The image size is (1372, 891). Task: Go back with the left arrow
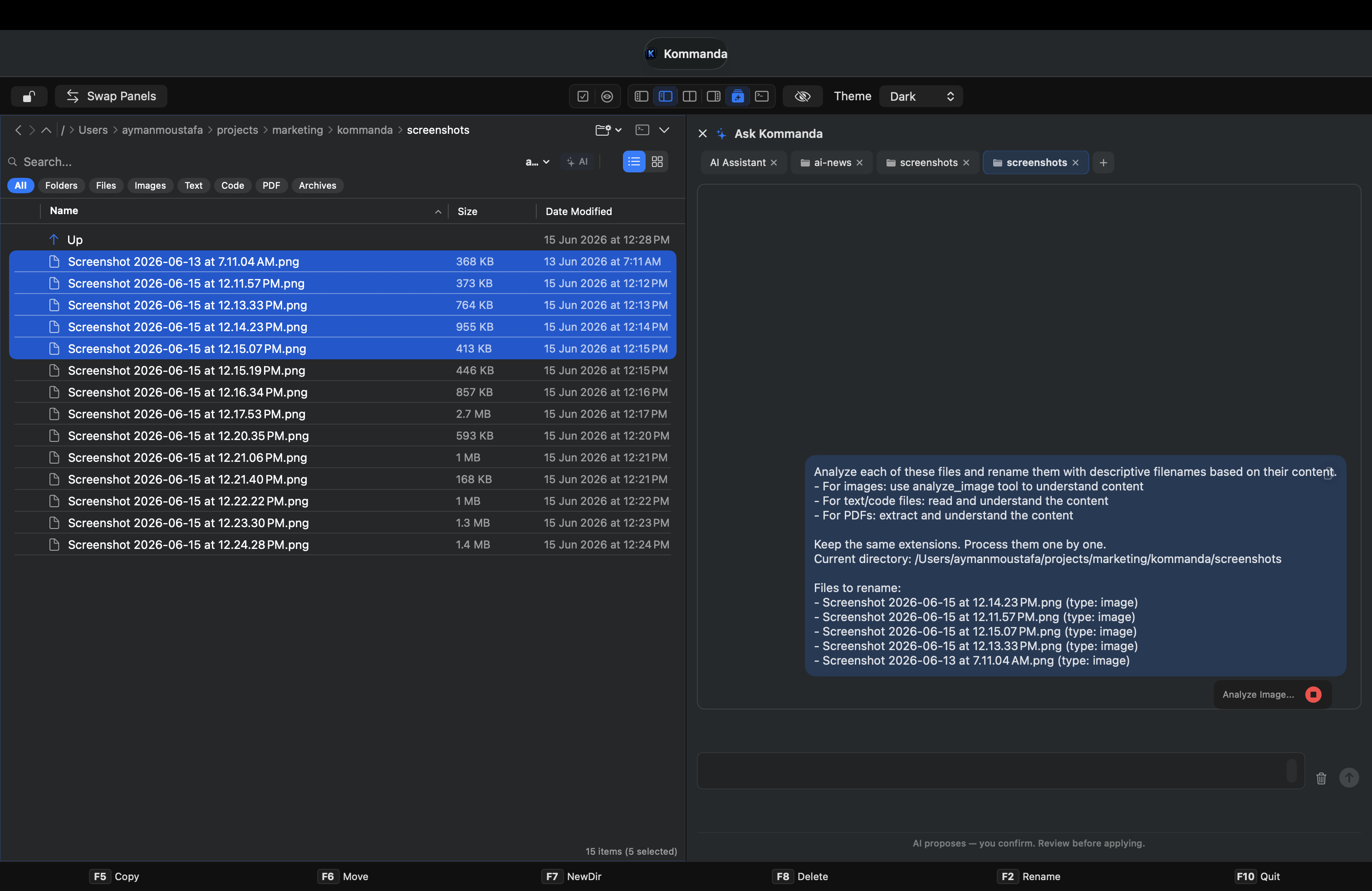(19, 130)
